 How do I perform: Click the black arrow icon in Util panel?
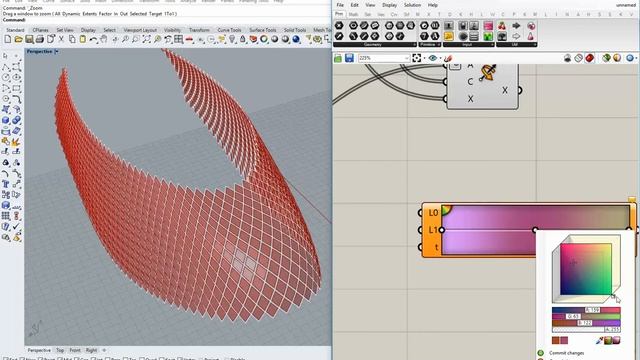pos(516,26)
